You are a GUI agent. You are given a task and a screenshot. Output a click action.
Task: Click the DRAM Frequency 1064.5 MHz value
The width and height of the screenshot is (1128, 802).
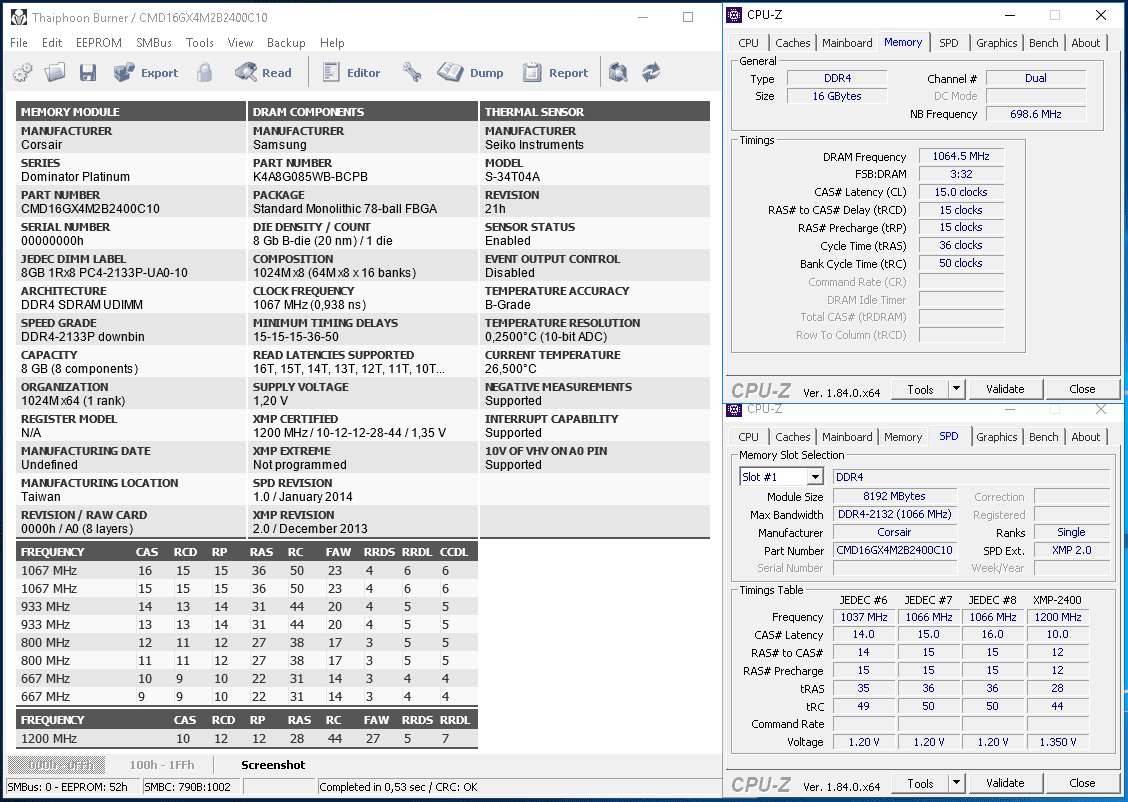pyautogui.click(x=961, y=156)
